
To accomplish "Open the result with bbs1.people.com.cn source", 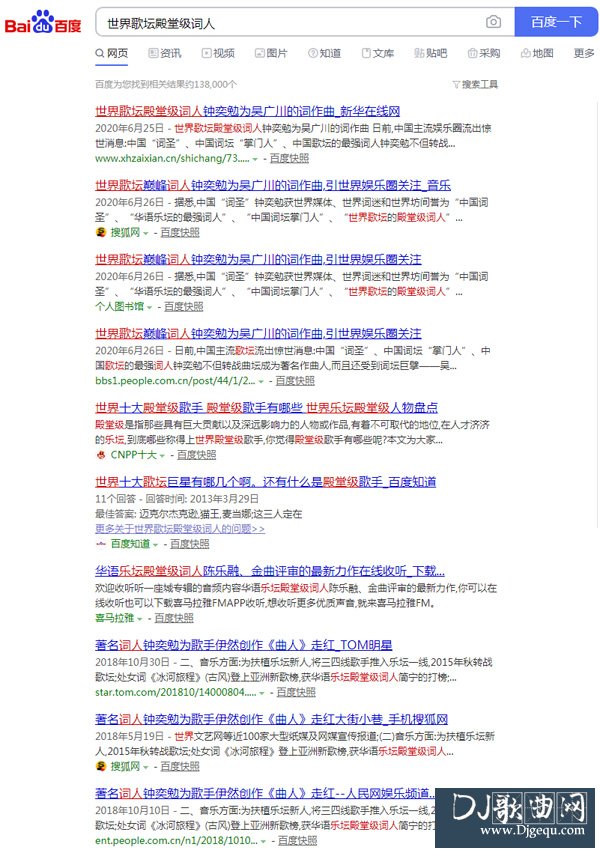I will click(x=258, y=333).
